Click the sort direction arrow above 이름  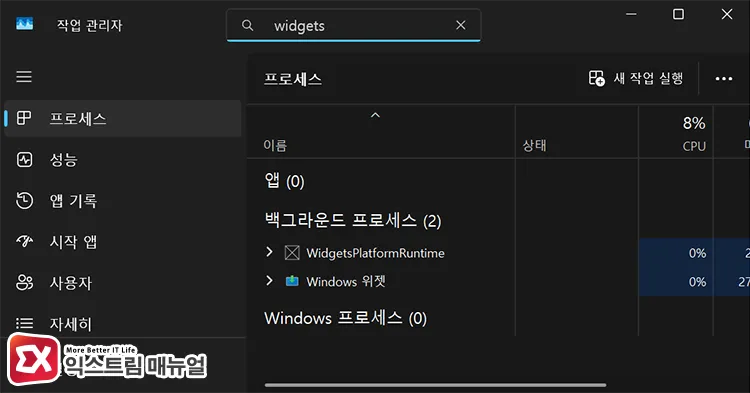375,115
